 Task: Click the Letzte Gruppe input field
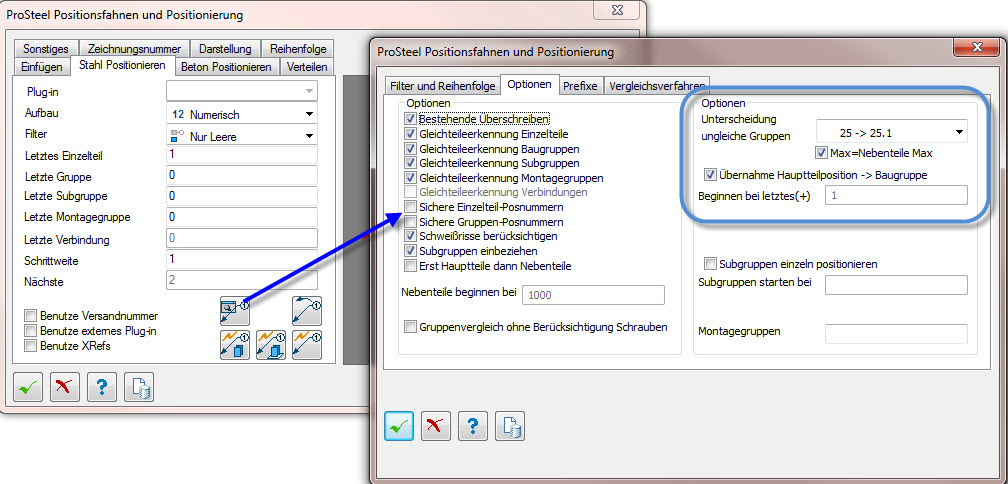click(x=242, y=175)
